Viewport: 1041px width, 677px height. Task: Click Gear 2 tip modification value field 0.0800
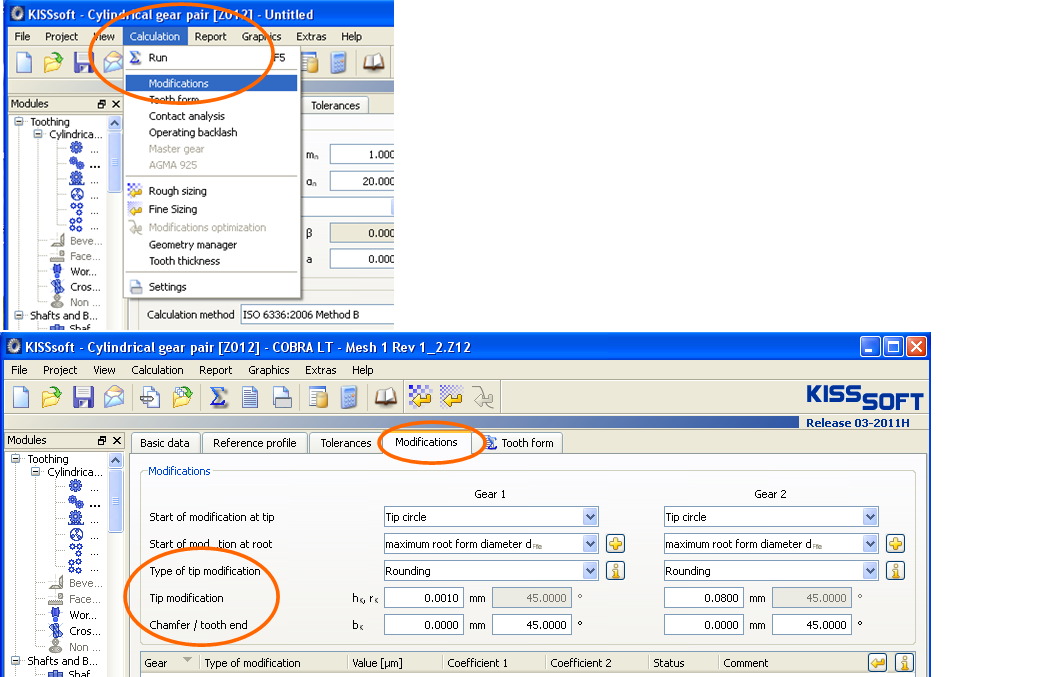point(704,598)
